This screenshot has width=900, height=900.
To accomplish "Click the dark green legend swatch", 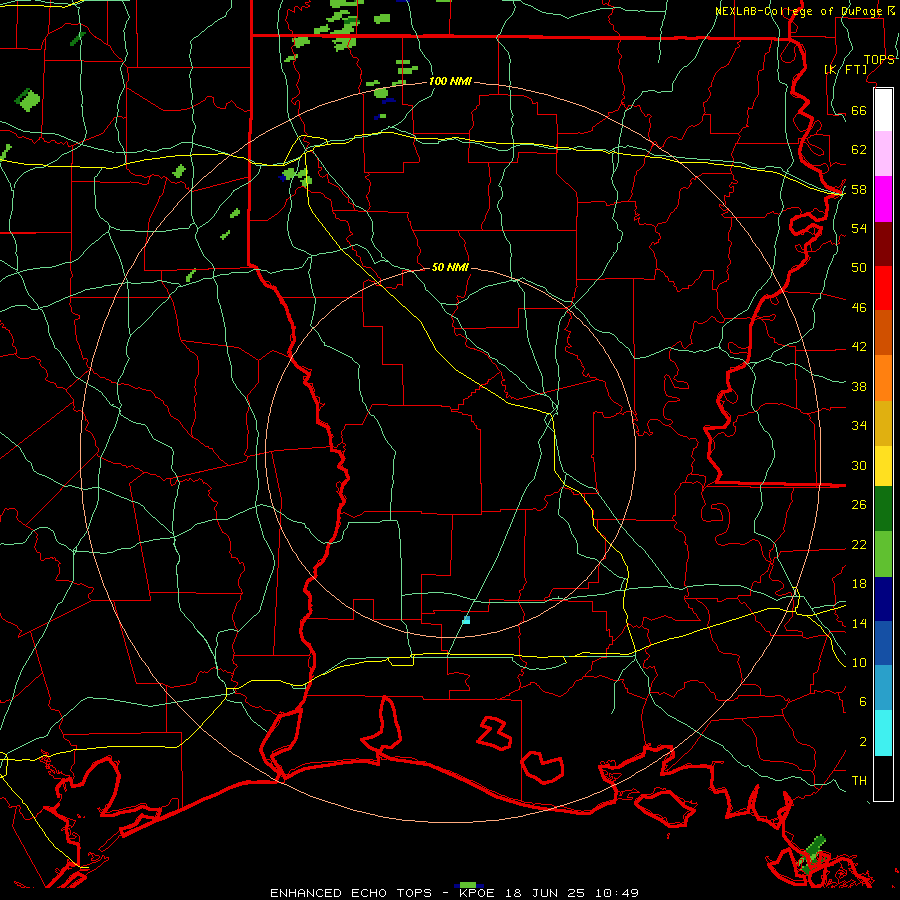I will tap(883, 509).
